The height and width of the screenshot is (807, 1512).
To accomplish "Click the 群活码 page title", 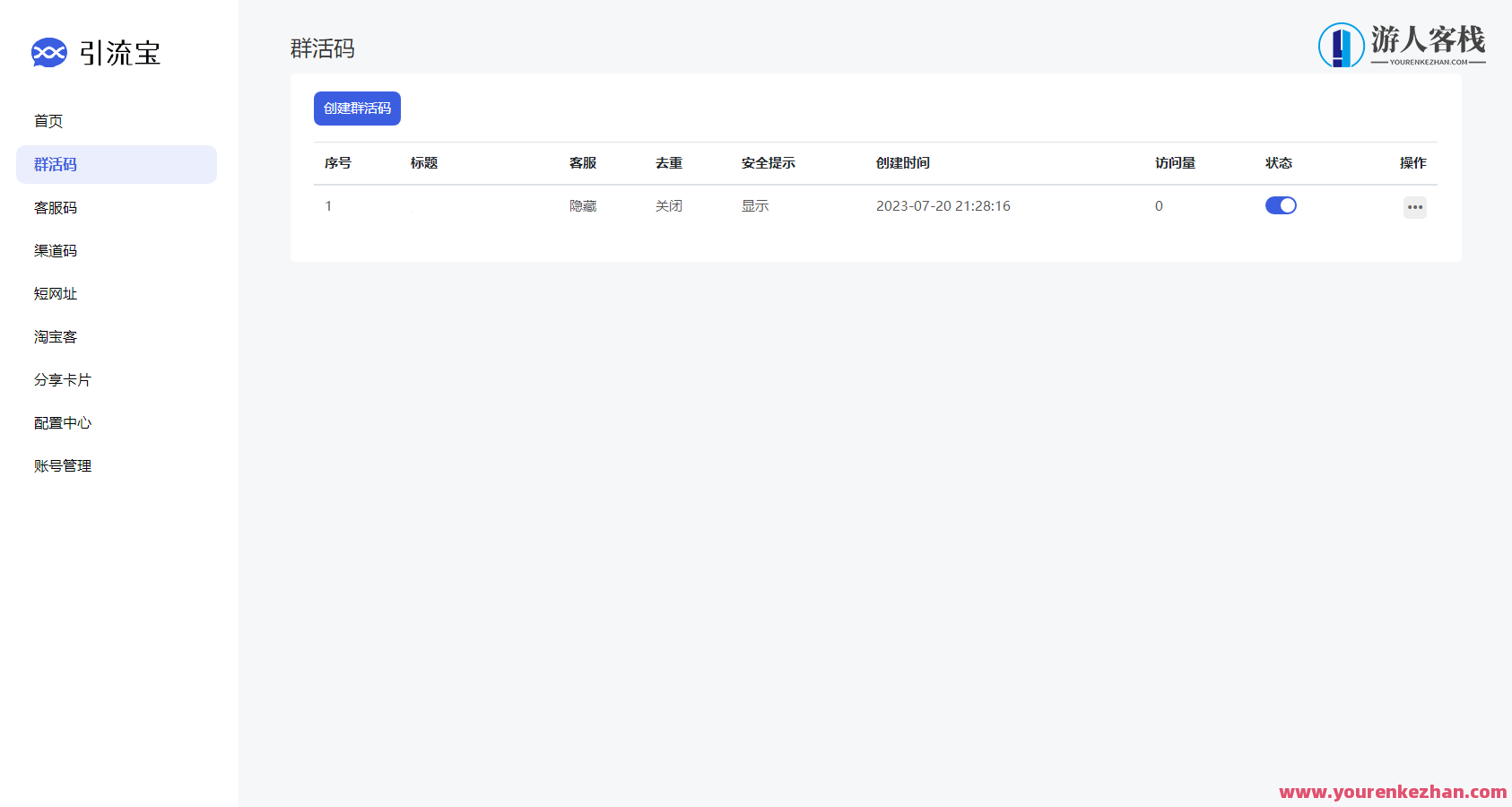I will (321, 49).
